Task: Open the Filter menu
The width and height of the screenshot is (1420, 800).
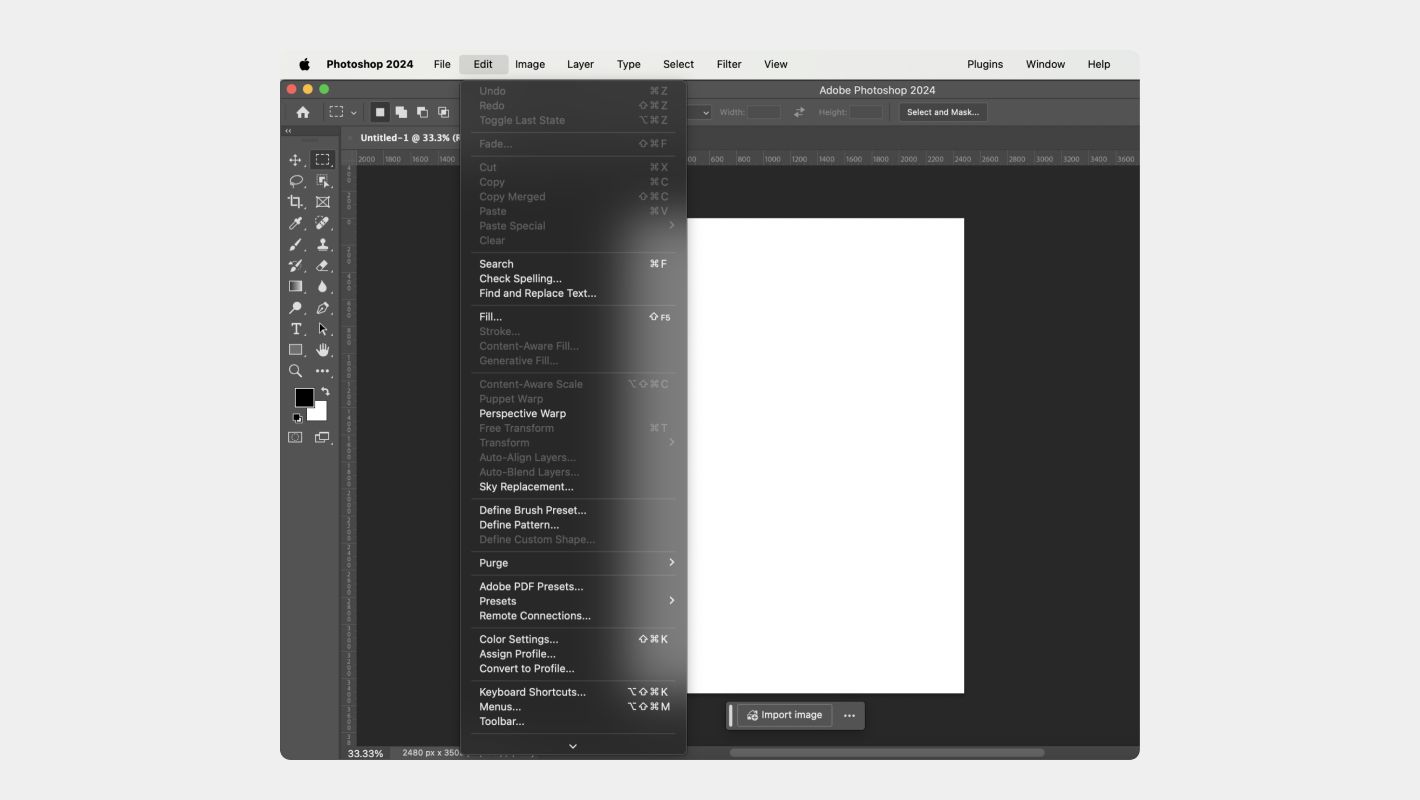Action: tap(729, 64)
